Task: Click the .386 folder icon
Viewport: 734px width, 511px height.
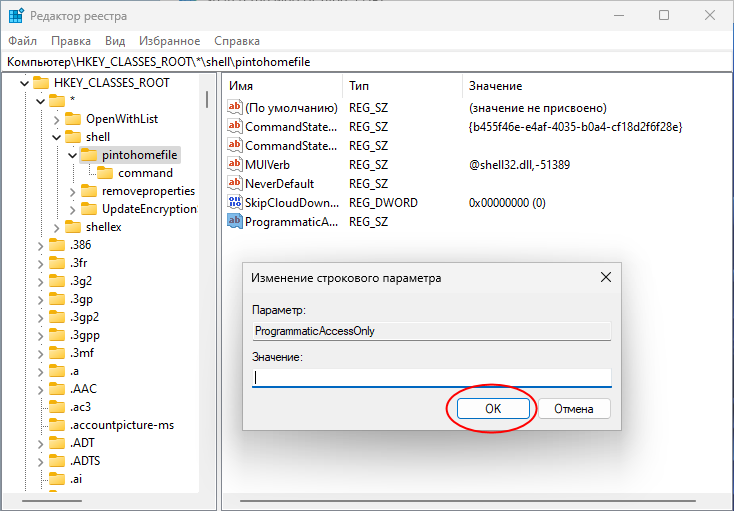Action: click(57, 245)
